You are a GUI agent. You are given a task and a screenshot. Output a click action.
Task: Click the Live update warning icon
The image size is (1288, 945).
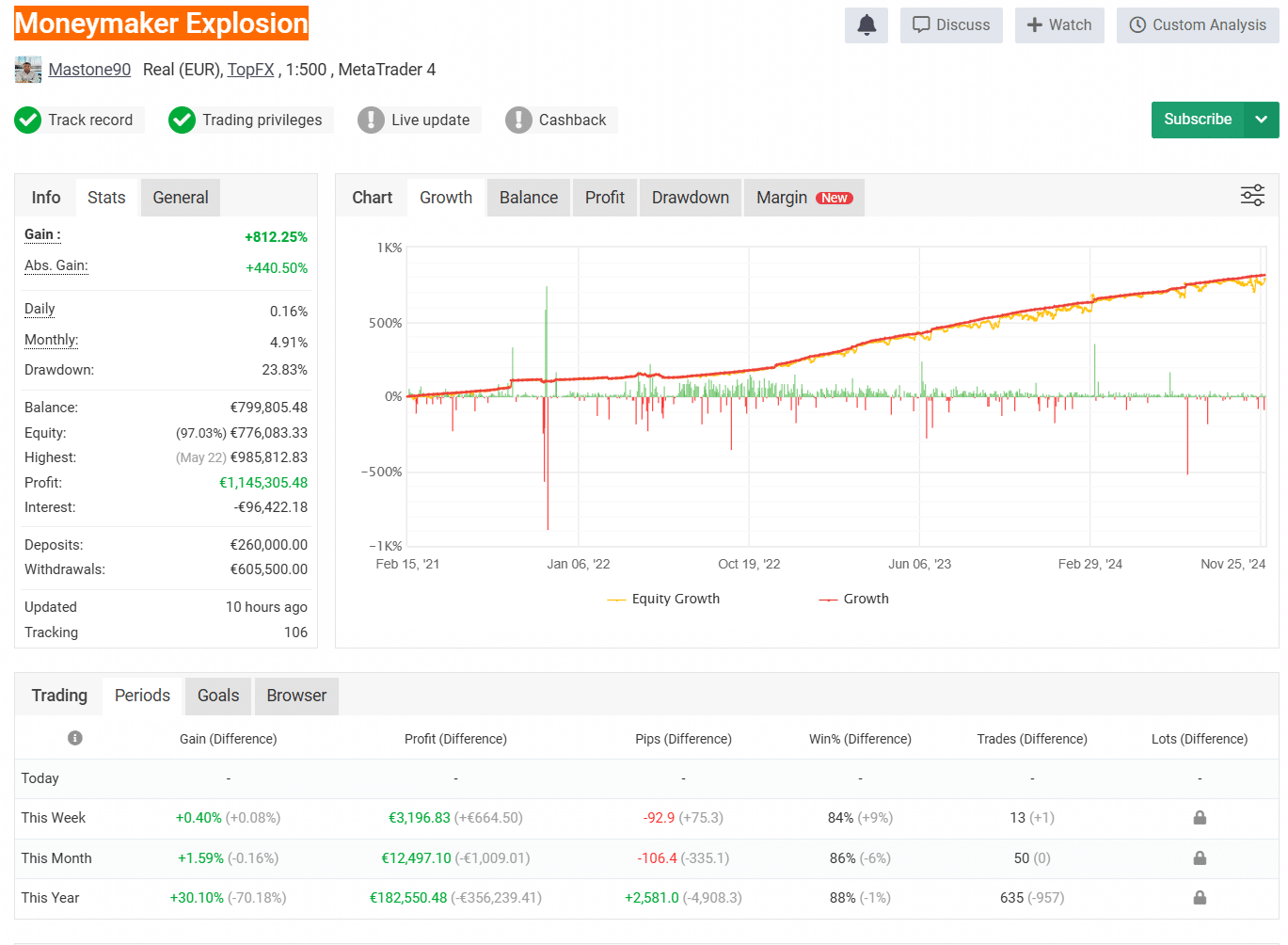click(x=371, y=120)
